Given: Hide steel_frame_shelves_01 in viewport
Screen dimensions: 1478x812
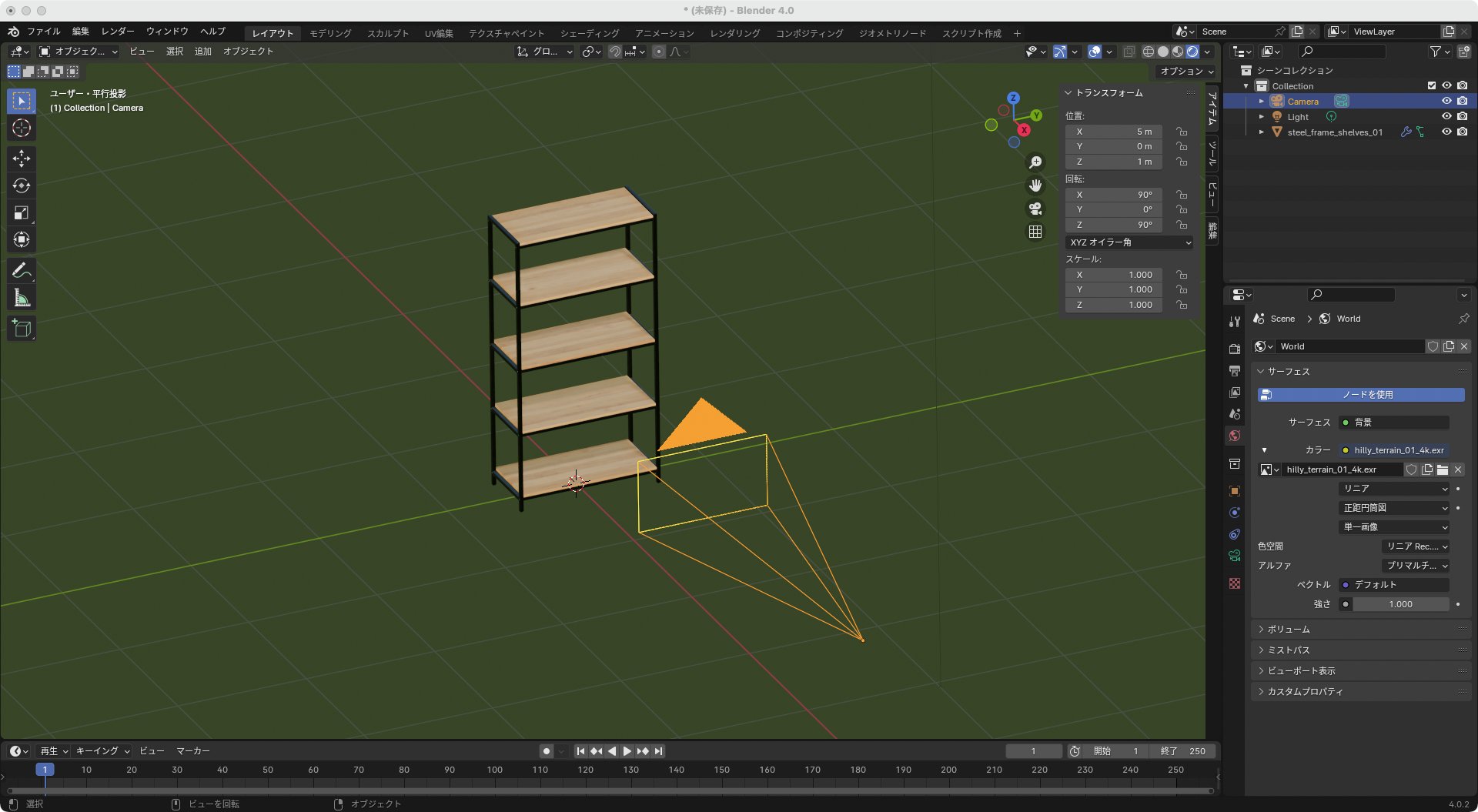Looking at the screenshot, I should coord(1446,132).
